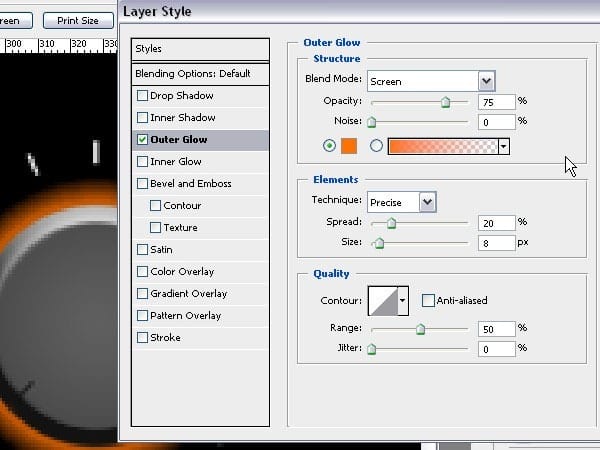Screen dimensions: 600x450
Task: Click the Jitter value field
Action: coord(497,349)
